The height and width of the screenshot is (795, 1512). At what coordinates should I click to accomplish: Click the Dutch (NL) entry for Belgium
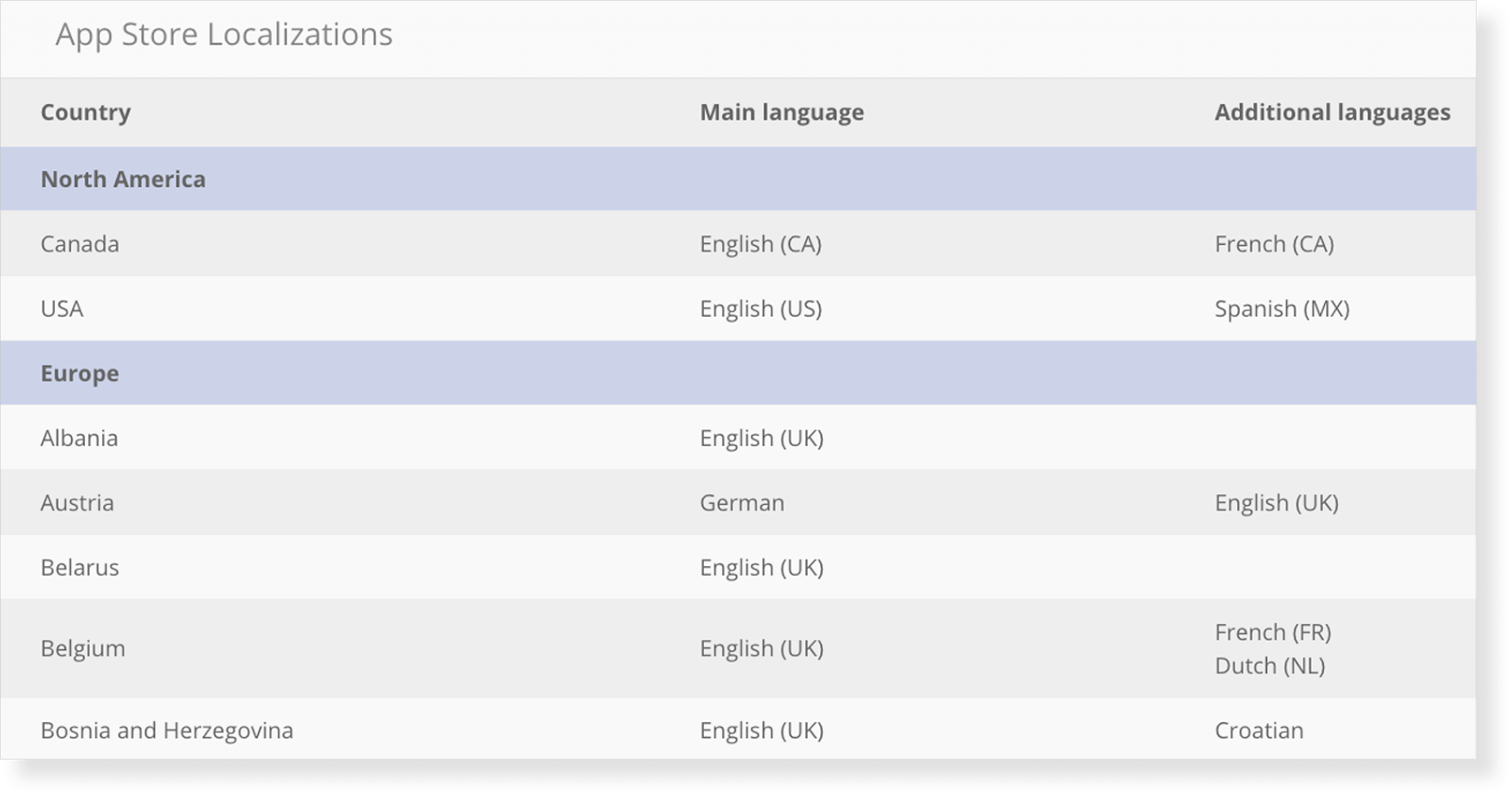1270,666
